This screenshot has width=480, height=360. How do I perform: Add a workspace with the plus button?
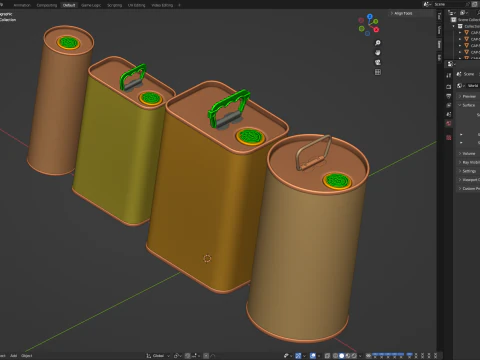[x=179, y=5]
